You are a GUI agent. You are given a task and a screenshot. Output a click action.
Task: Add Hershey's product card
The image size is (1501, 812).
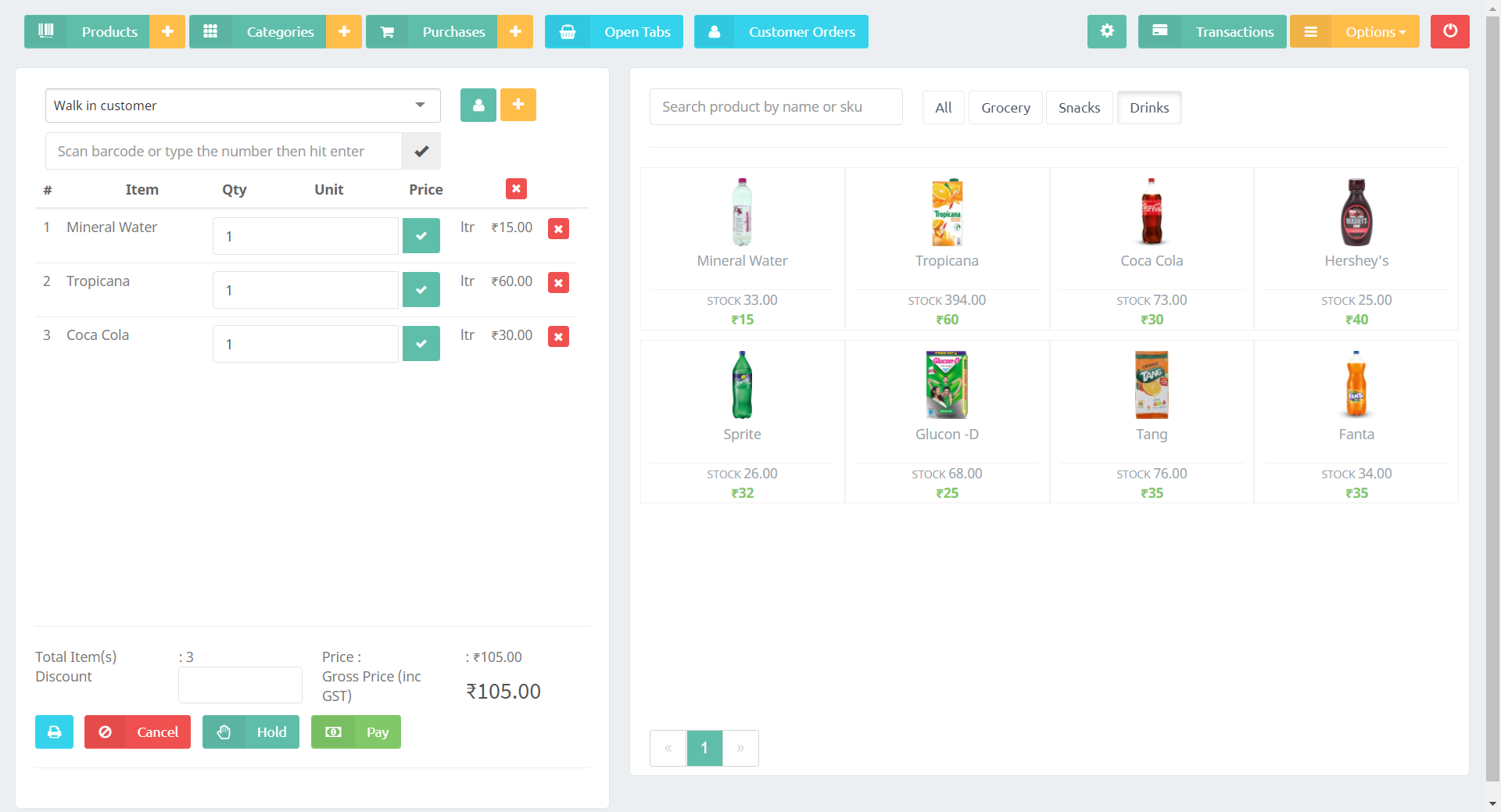[1356, 249]
